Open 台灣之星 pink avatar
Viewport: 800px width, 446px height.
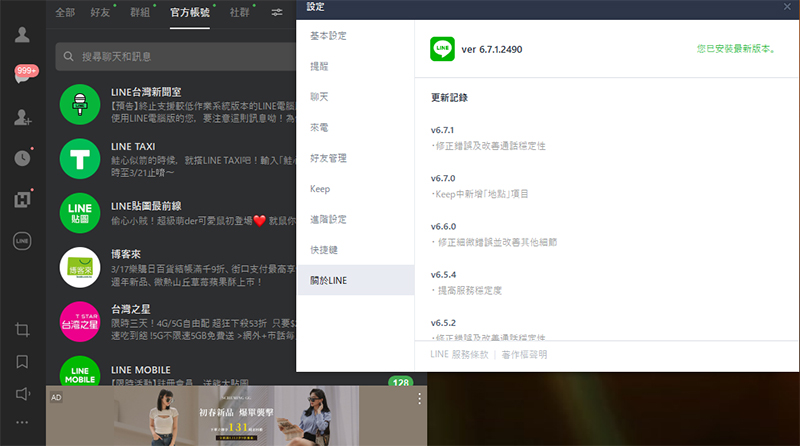[80, 321]
